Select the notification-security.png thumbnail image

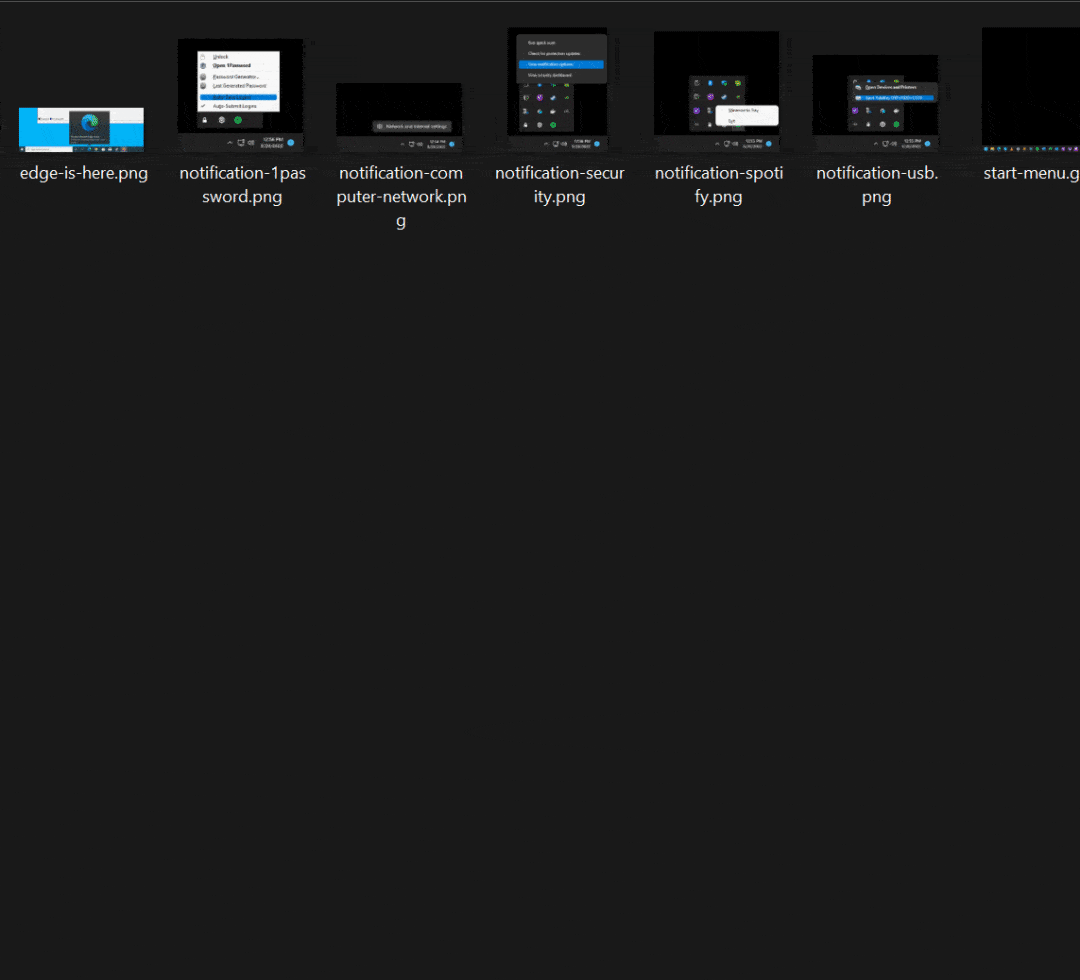pyautogui.click(x=557, y=81)
